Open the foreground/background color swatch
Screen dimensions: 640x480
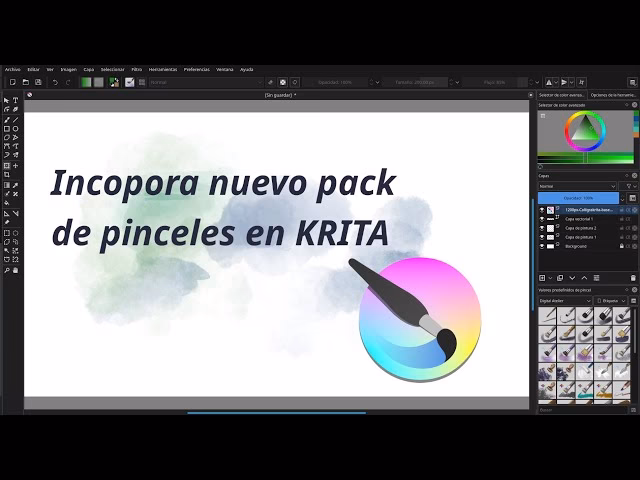[114, 82]
